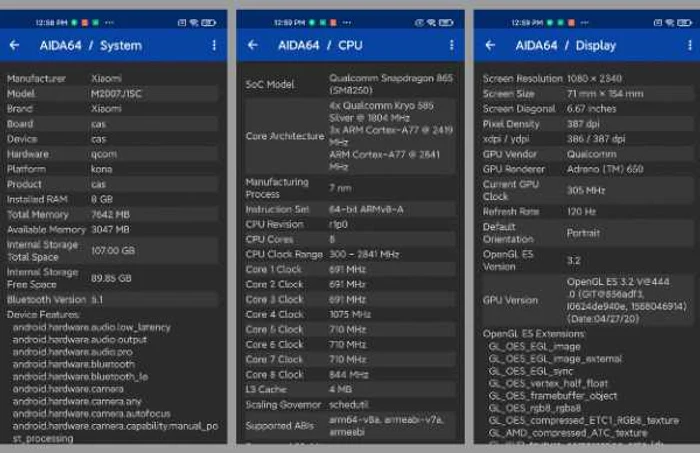Tap the AIDA64 / Display title
700x453 pixels.
pyautogui.click(x=566, y=45)
